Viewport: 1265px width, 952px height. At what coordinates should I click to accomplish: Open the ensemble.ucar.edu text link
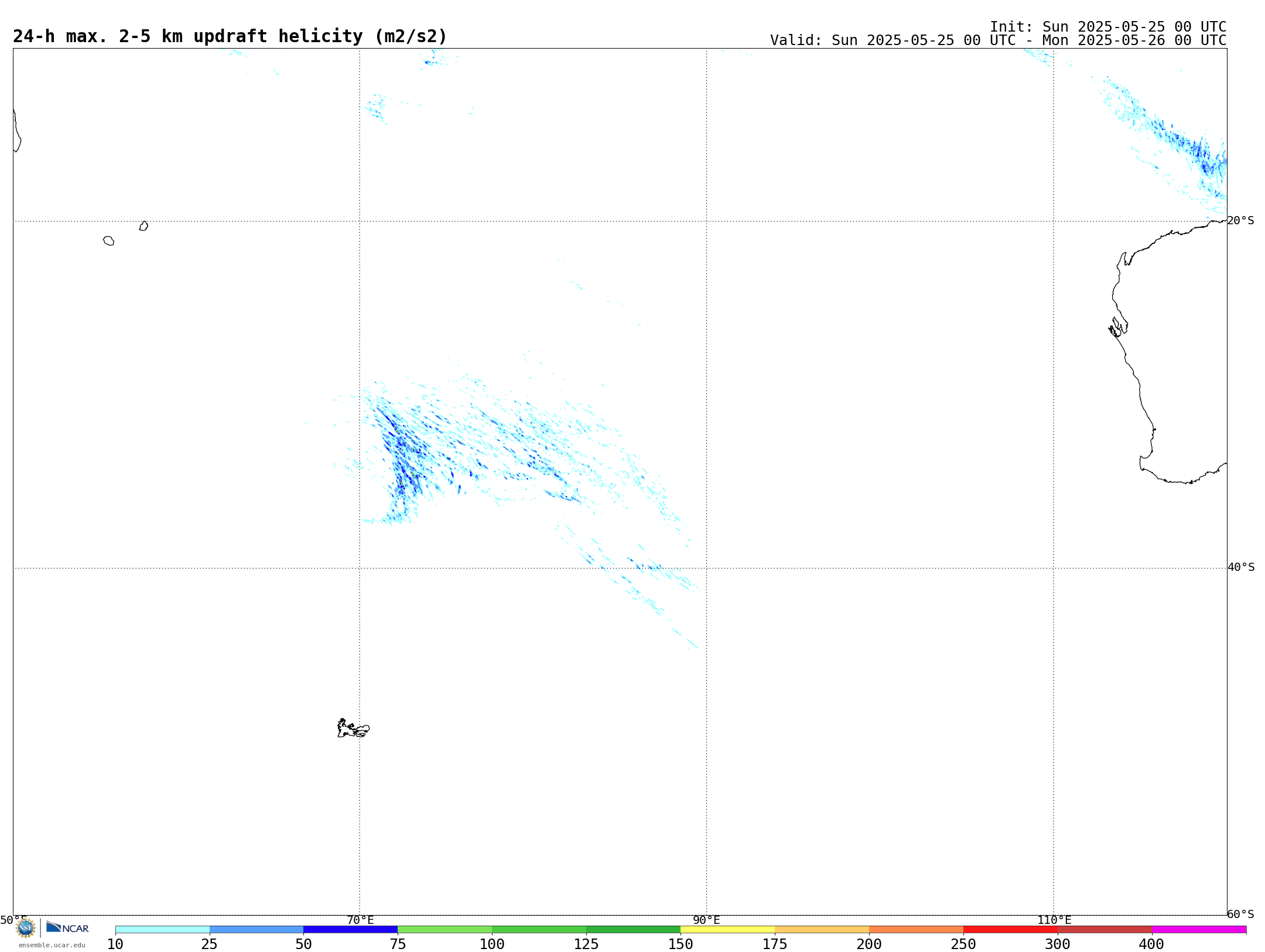click(52, 945)
